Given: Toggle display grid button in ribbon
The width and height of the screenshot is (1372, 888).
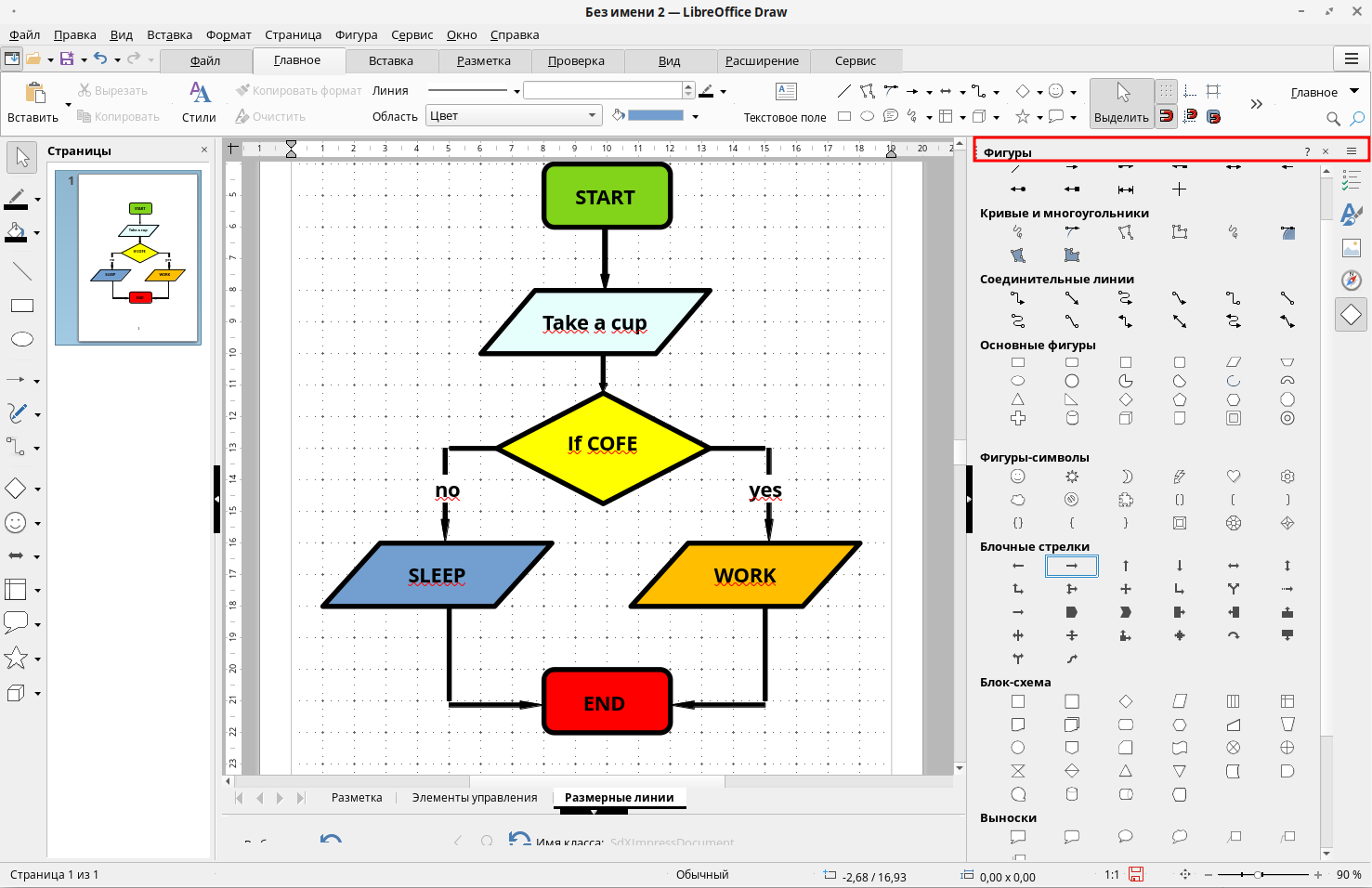Looking at the screenshot, I should pyautogui.click(x=1166, y=91).
